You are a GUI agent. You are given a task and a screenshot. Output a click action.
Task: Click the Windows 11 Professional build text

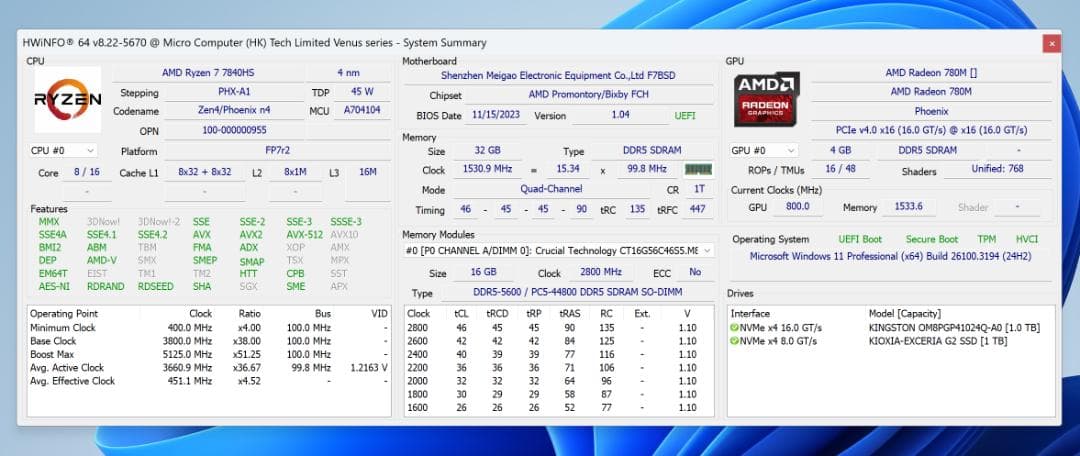pos(890,256)
